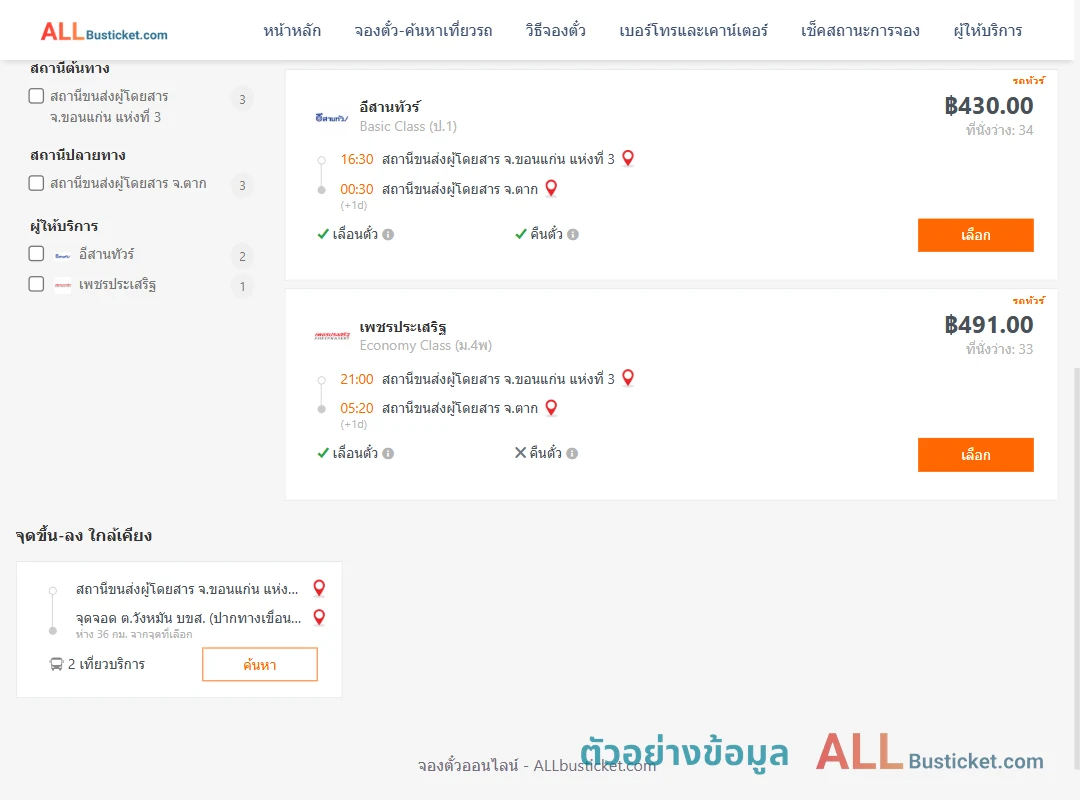Click the X mark beside คืนตั๋ว on เพชรประเสริฐ
1080x800 pixels.
point(521,453)
